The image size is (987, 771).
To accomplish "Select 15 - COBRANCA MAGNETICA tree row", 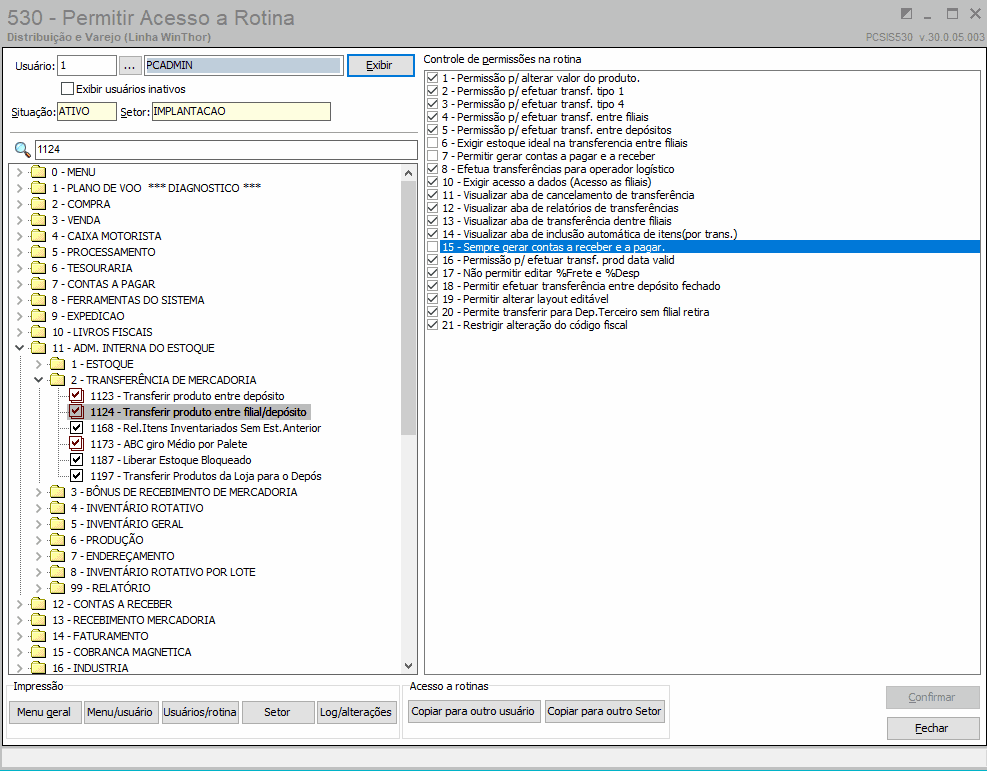I will [121, 652].
